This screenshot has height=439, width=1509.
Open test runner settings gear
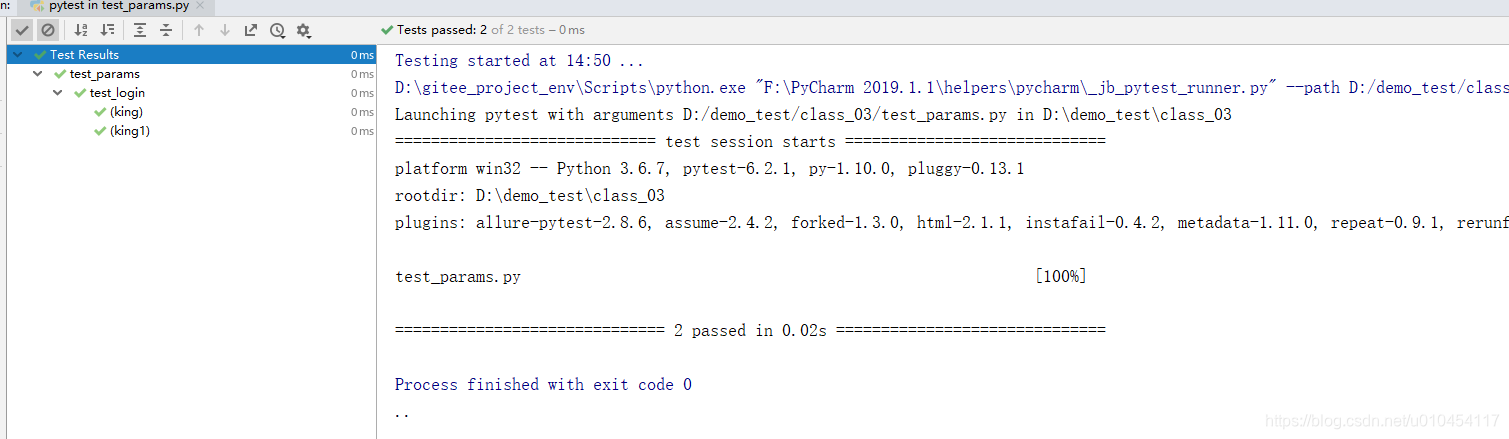(303, 30)
